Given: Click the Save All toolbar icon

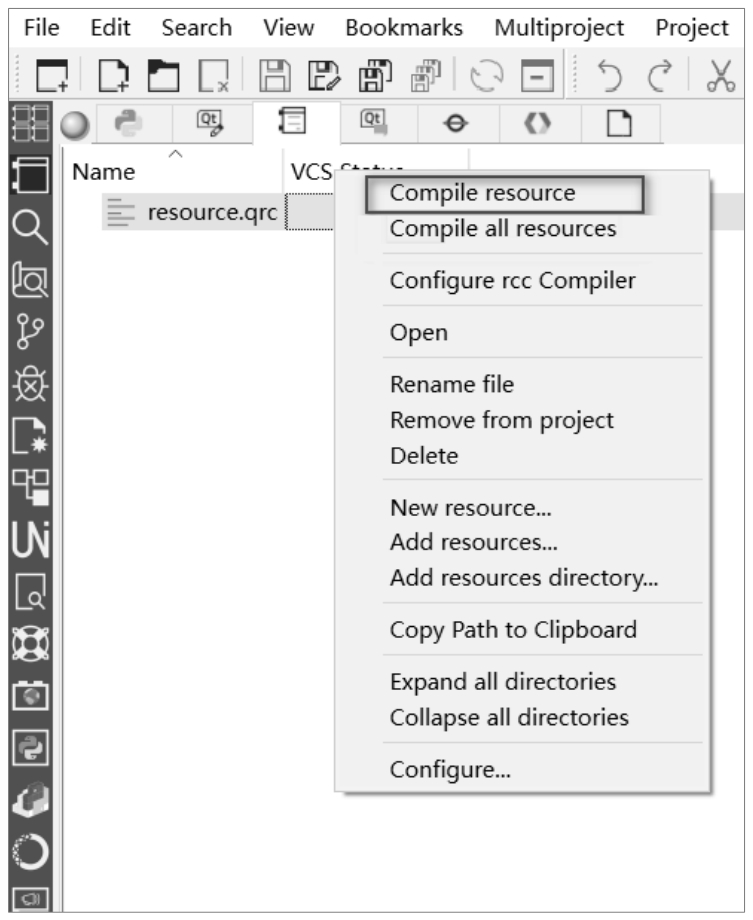Looking at the screenshot, I should click(426, 75).
